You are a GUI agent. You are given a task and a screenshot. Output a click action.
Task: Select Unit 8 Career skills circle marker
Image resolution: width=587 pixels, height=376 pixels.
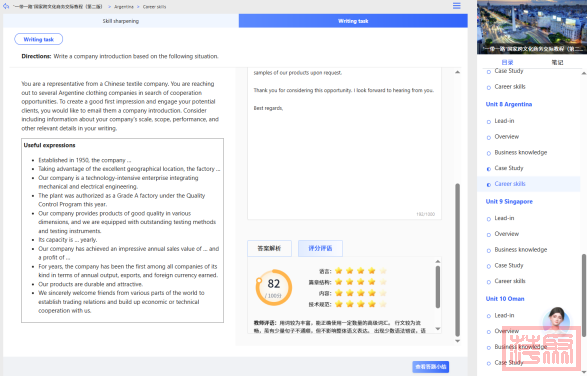point(489,185)
